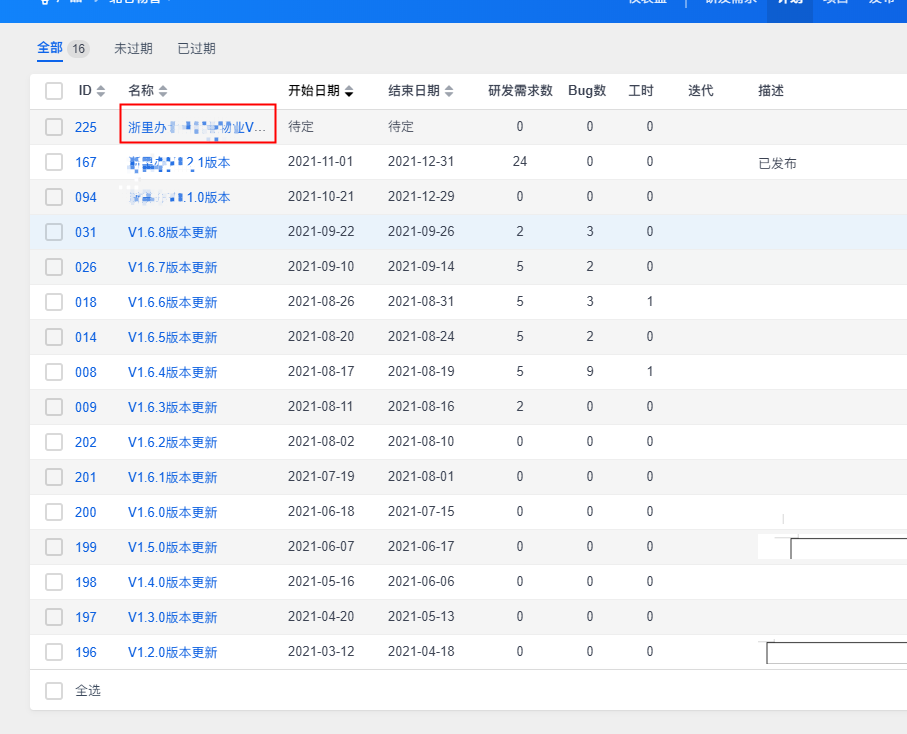This screenshot has width=907, height=734.
Task: Enable the 全选 checkbox at bottom
Action: 54,690
